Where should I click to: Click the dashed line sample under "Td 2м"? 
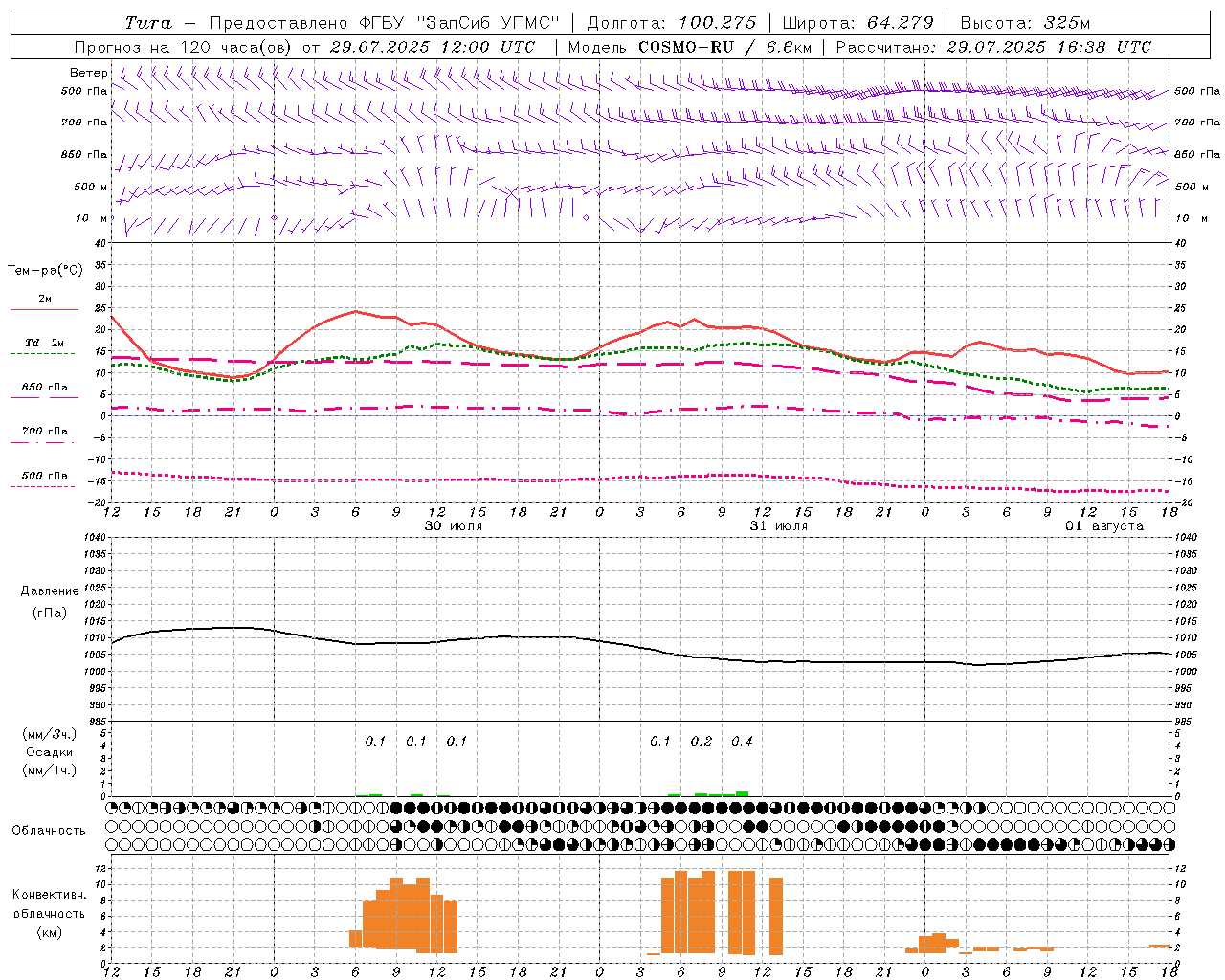[x=44, y=353]
